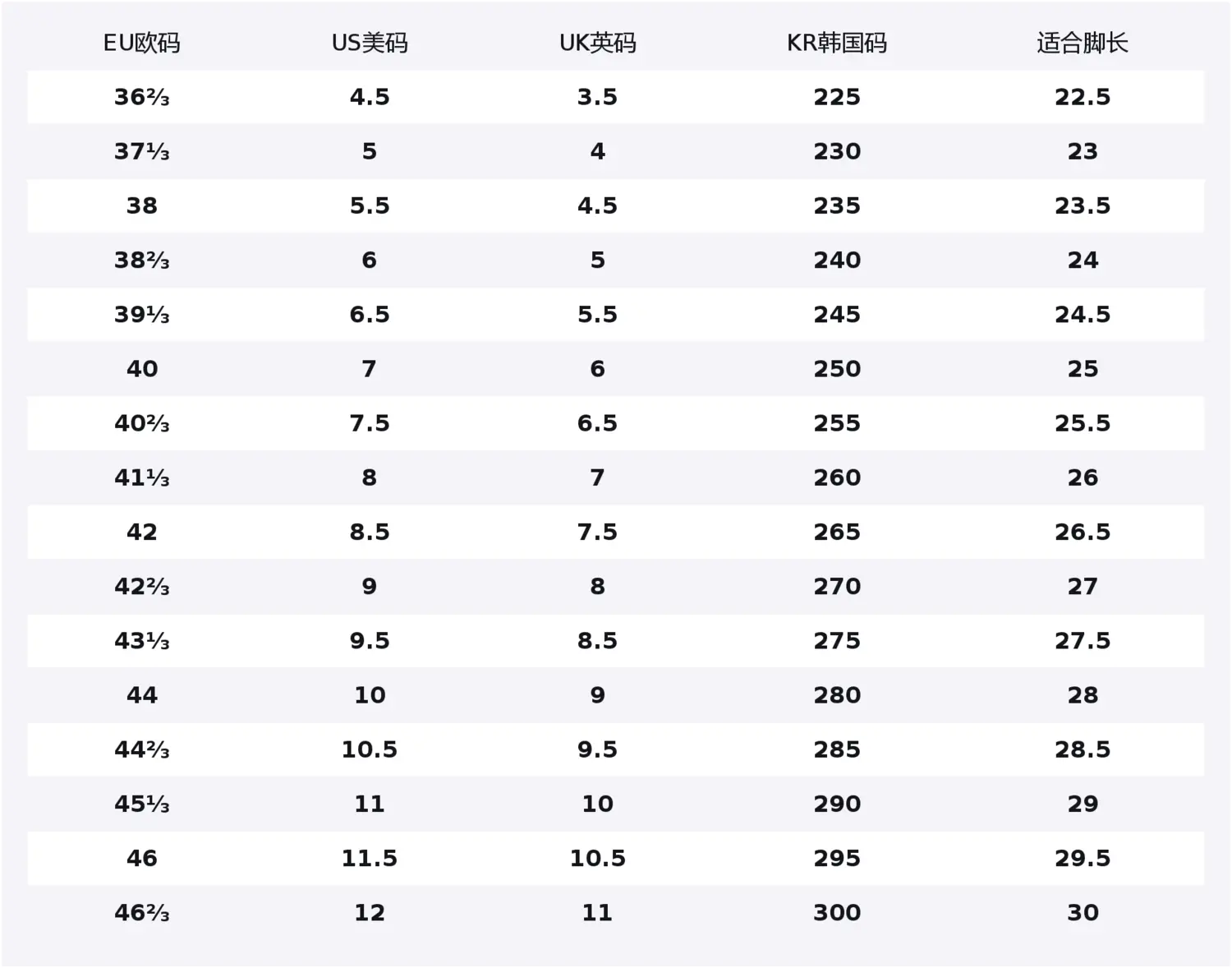Click the US美码 column header
Viewport: 1232px width, 968px height.
pos(370,43)
